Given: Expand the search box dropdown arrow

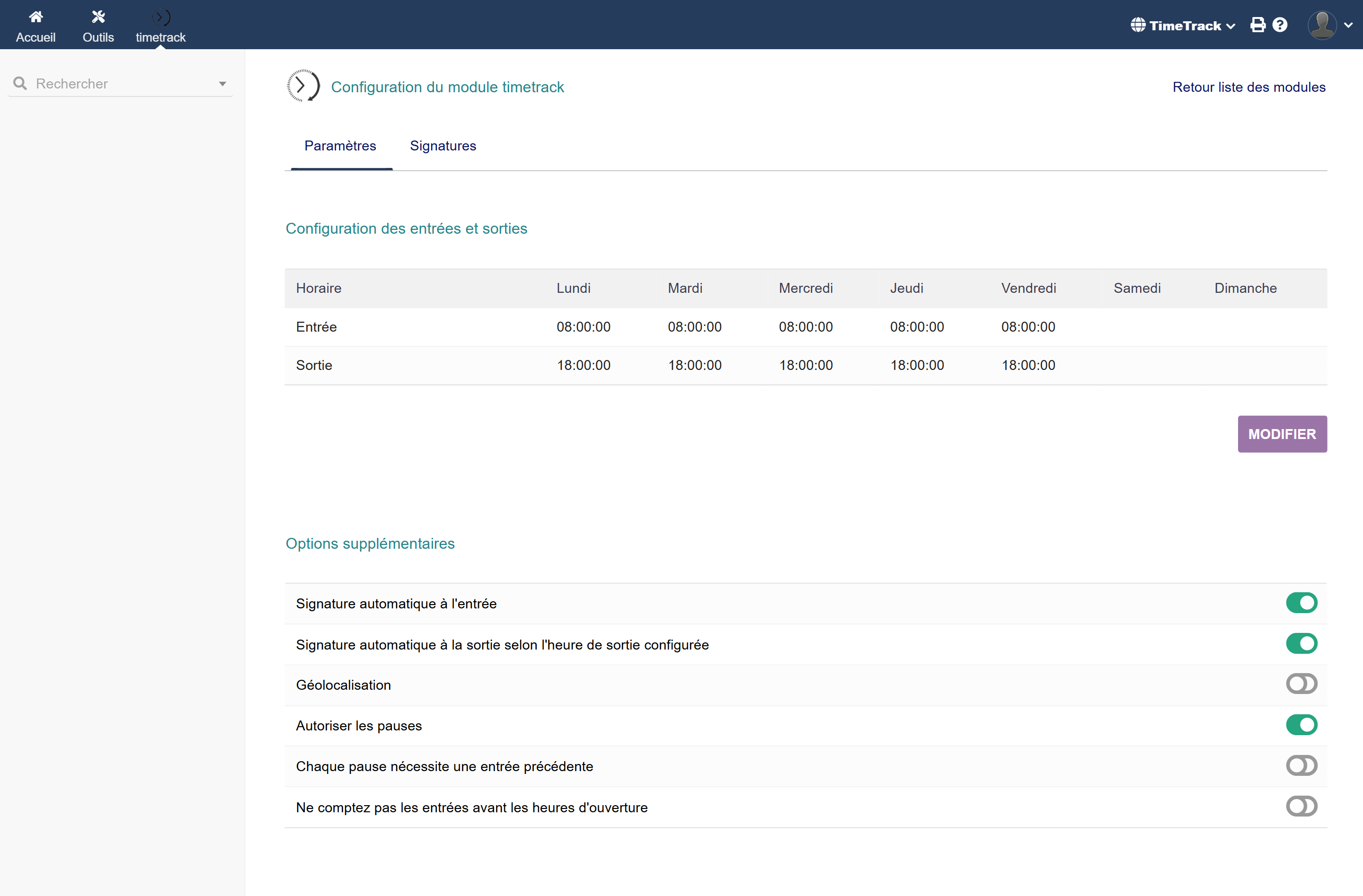Looking at the screenshot, I should (x=222, y=84).
